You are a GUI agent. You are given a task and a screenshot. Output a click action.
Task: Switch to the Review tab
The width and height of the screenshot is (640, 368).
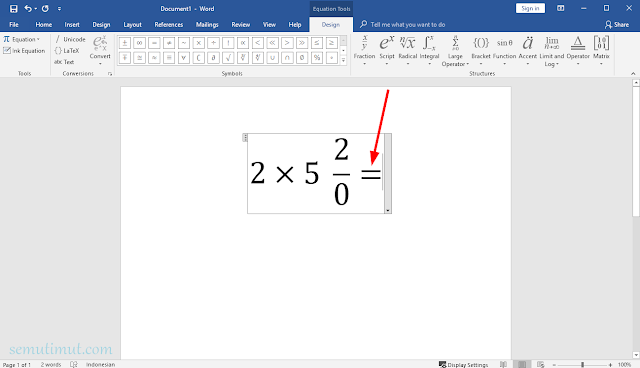(x=241, y=24)
